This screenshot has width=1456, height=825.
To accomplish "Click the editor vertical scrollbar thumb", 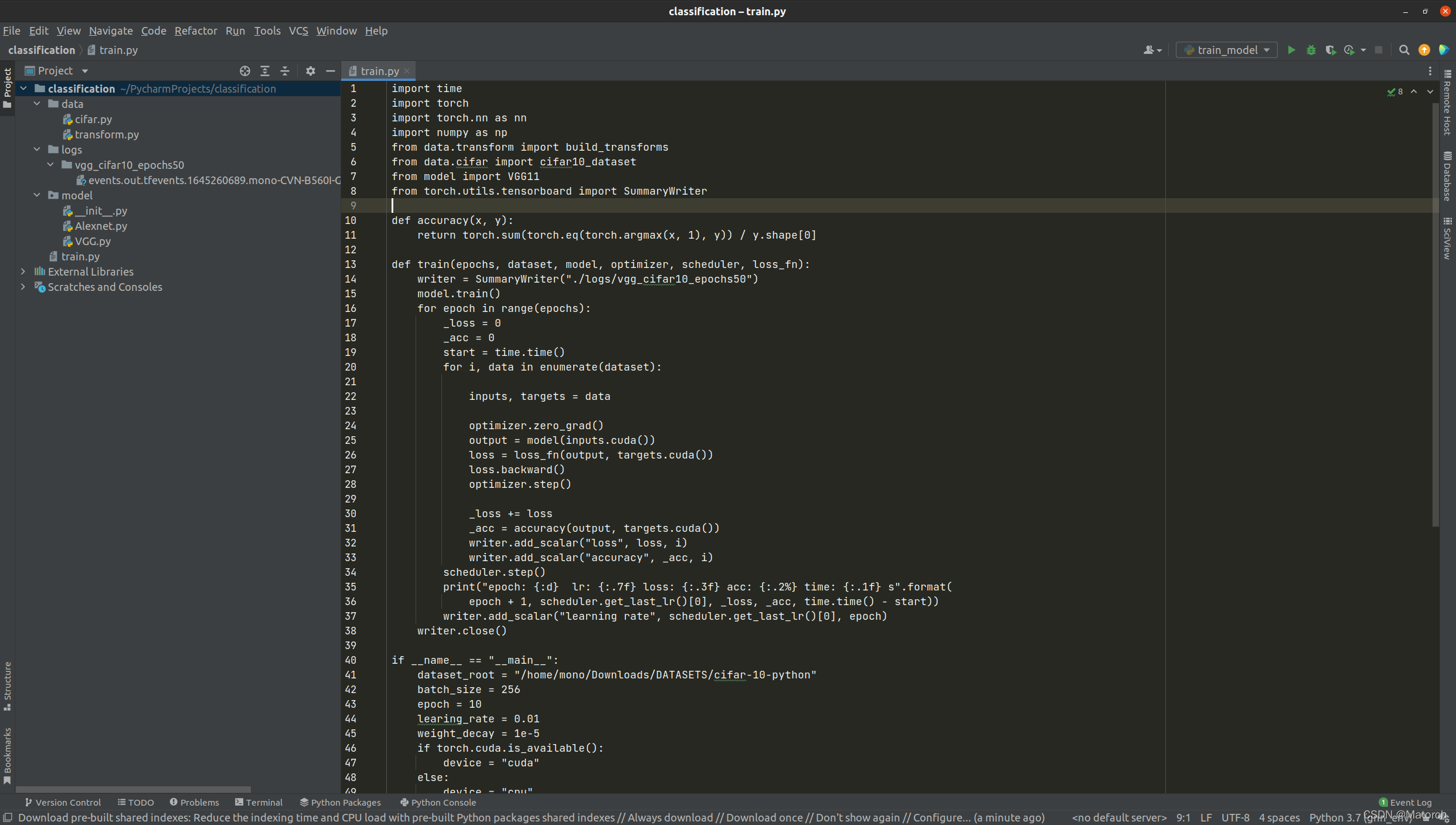I will tap(1435, 315).
